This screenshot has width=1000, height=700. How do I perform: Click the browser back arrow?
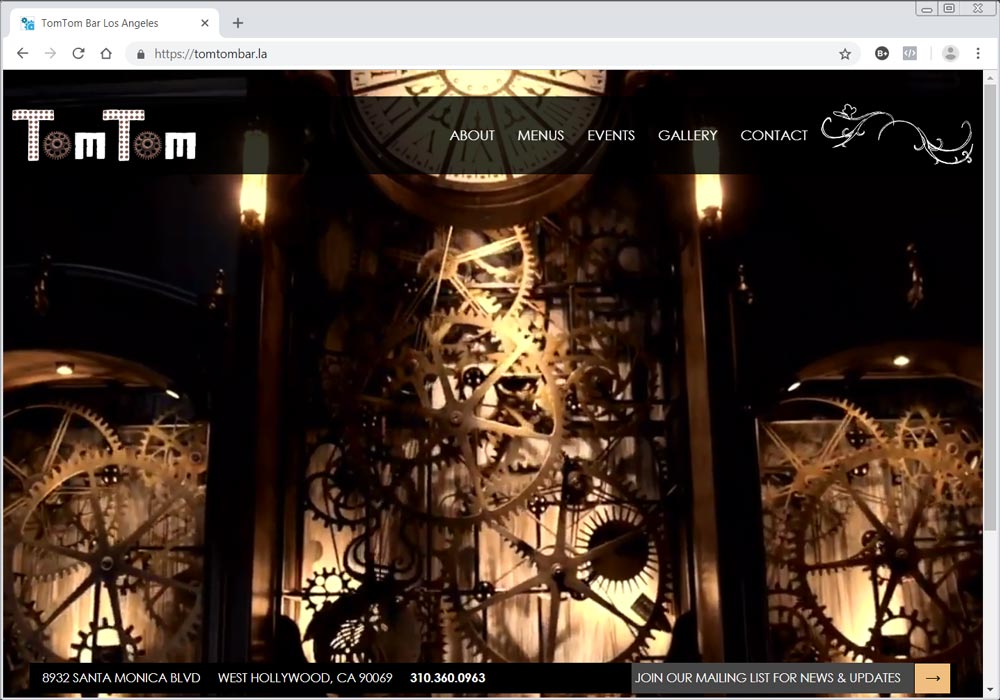[22, 54]
